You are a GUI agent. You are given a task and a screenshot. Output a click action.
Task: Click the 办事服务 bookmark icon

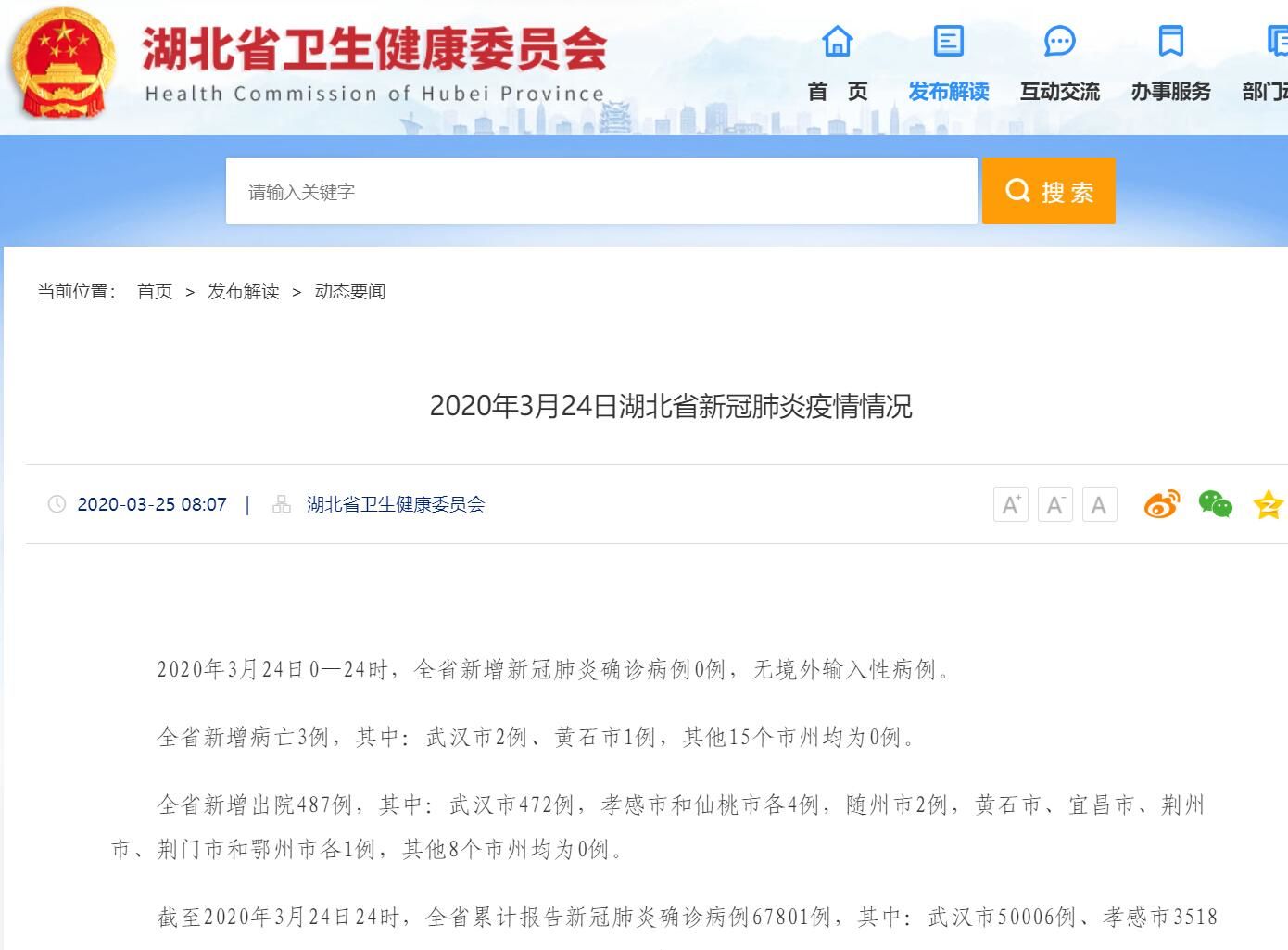[1170, 41]
